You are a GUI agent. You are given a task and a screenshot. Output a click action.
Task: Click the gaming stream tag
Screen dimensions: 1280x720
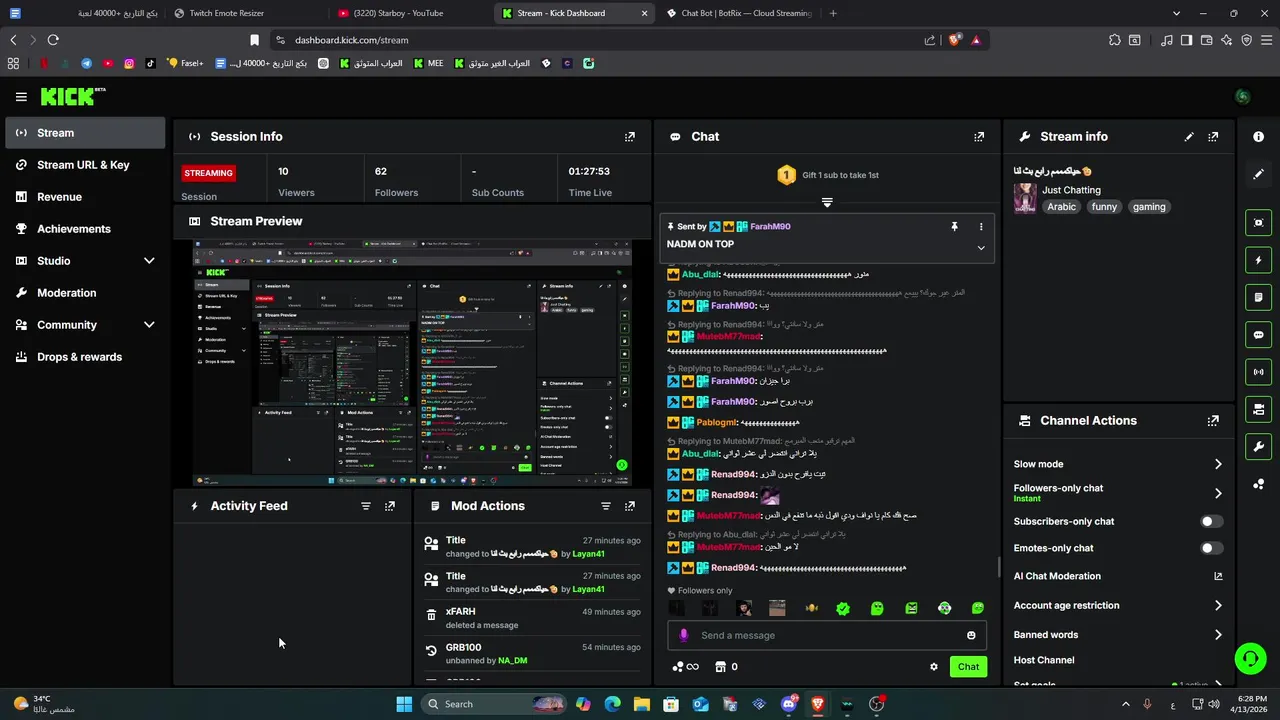coord(1149,207)
